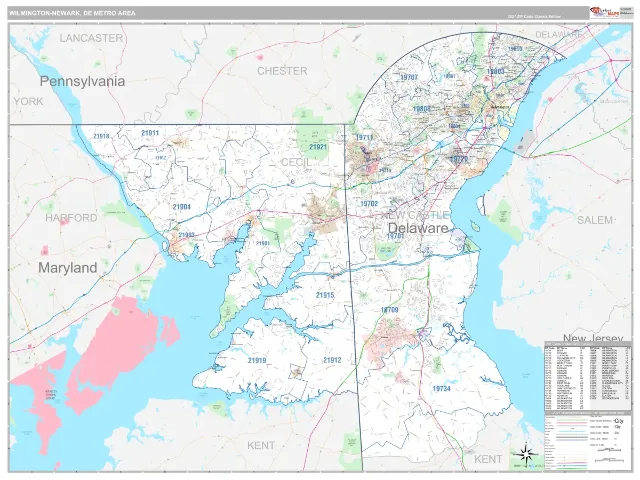The height and width of the screenshot is (480, 640).
Task: Click the compass rose near the legend
Action: (525, 453)
